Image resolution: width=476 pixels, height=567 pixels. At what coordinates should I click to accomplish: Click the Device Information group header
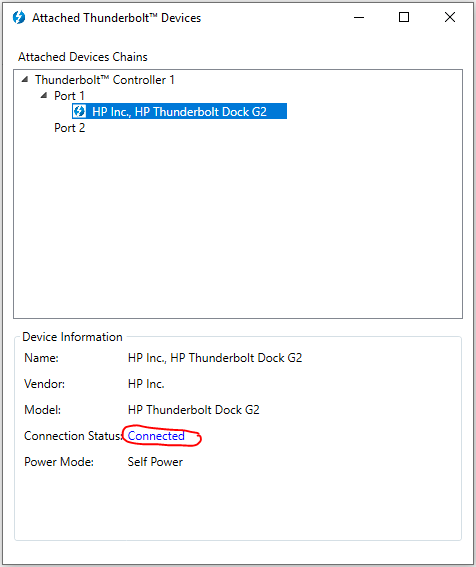pos(72,337)
